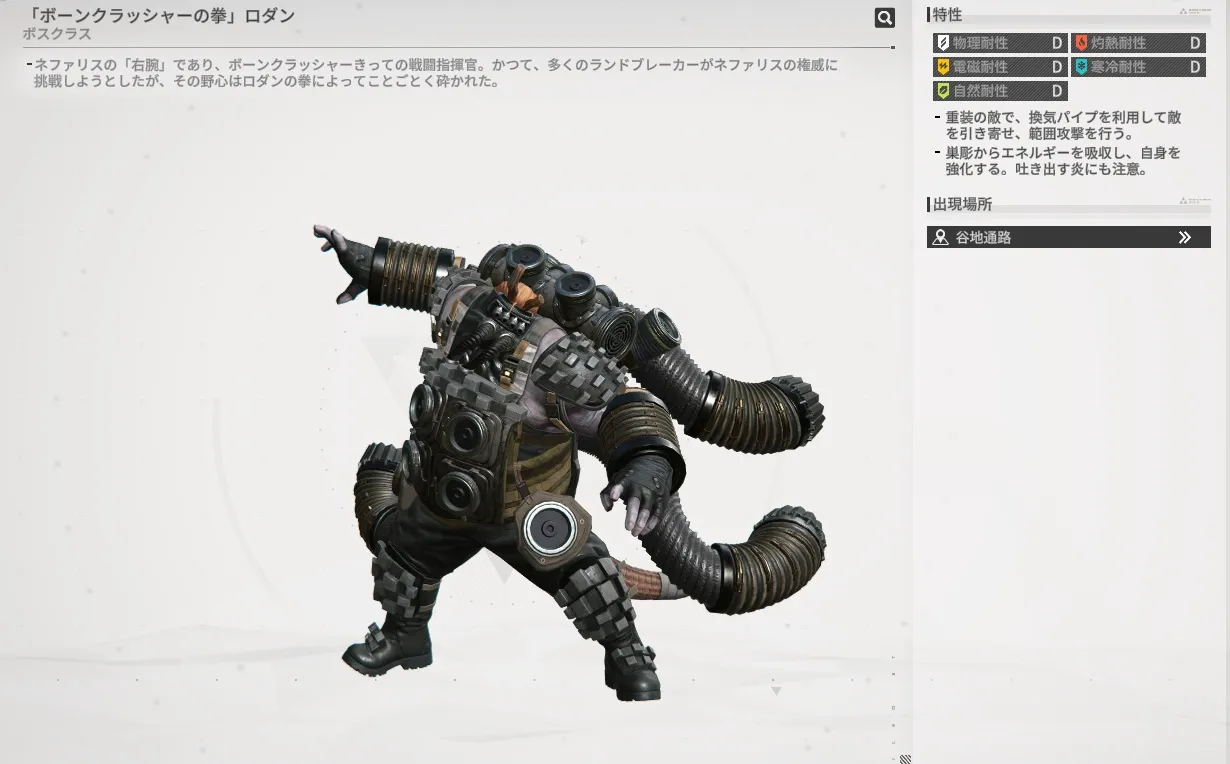
Task: Click the orange heat resistance flame icon
Action: tap(1081, 43)
